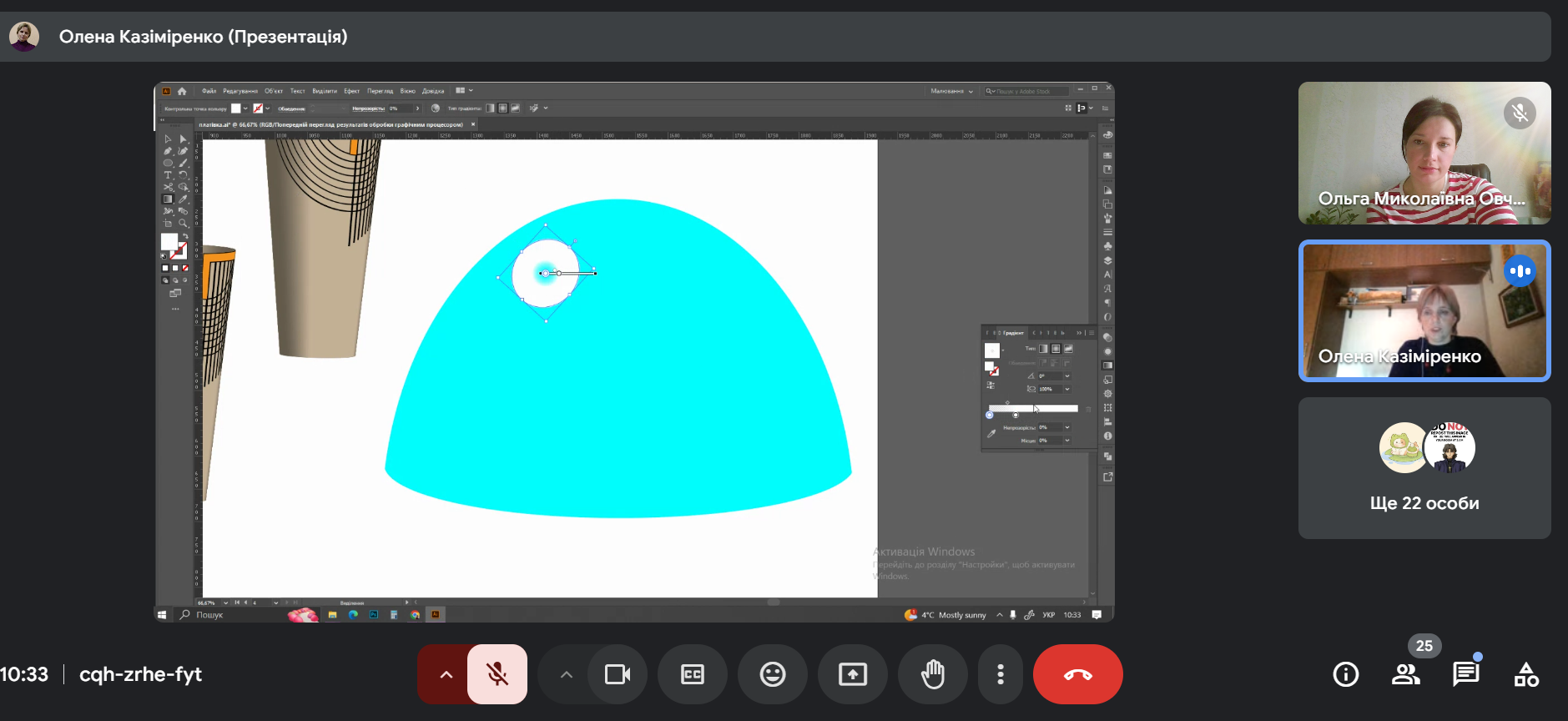Click the "Ще 22 особи" tile
The width and height of the screenshot is (1568, 721).
(x=1424, y=468)
